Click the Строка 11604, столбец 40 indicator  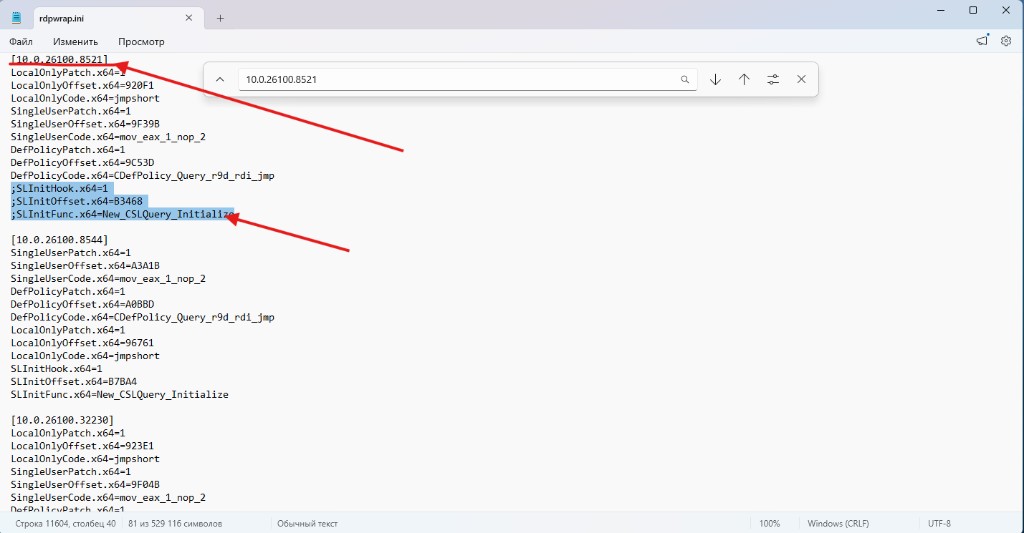point(65,523)
